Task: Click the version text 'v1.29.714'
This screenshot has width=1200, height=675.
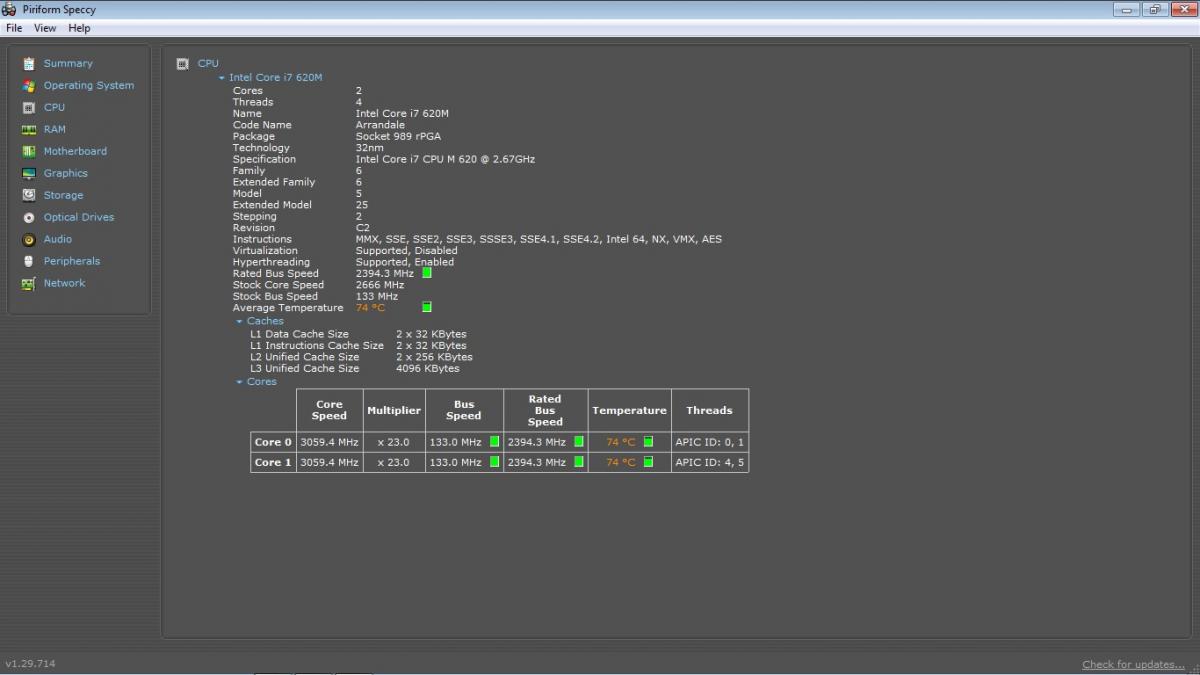Action: pos(30,663)
